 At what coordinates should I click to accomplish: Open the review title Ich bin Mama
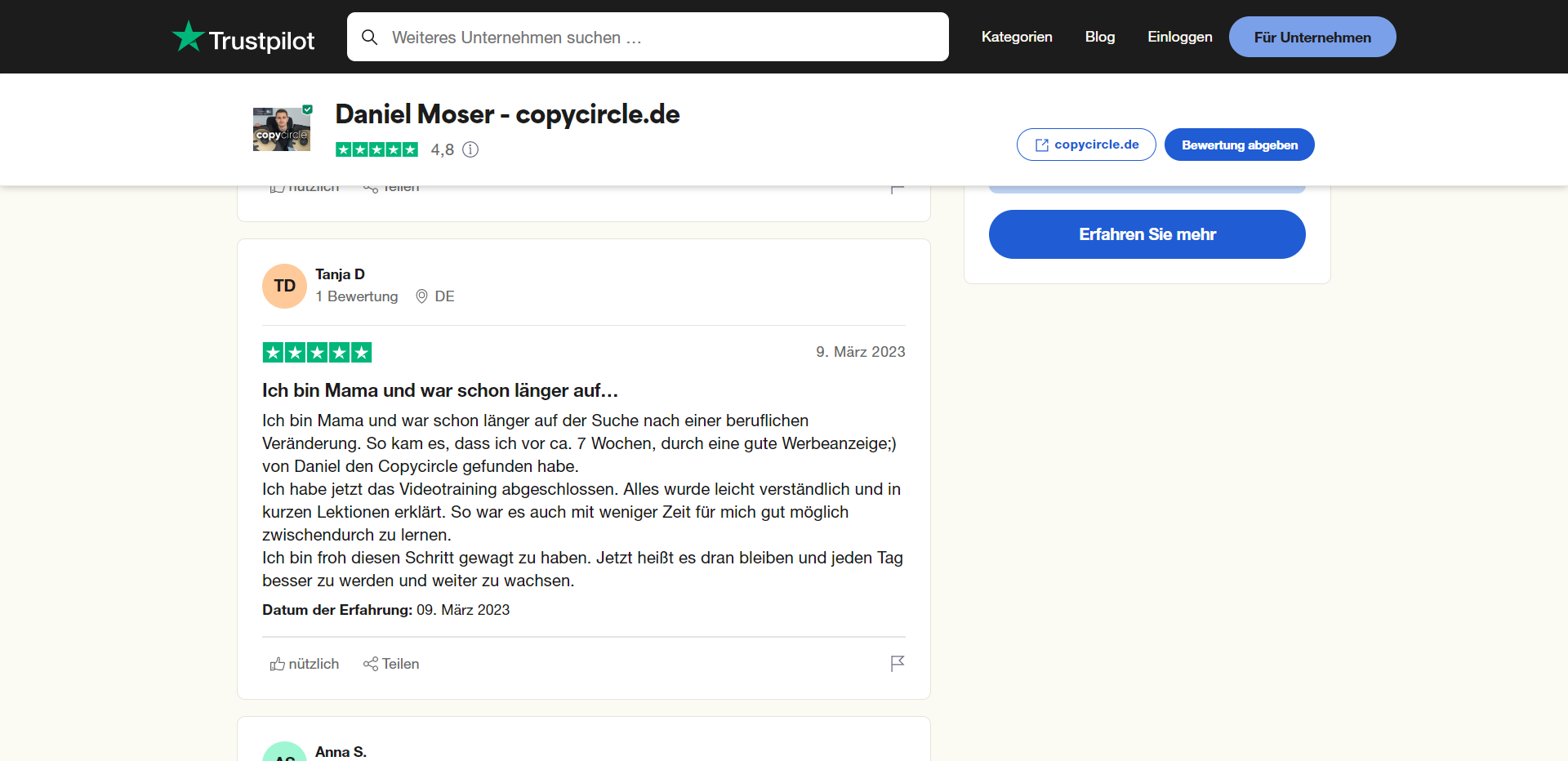point(439,390)
